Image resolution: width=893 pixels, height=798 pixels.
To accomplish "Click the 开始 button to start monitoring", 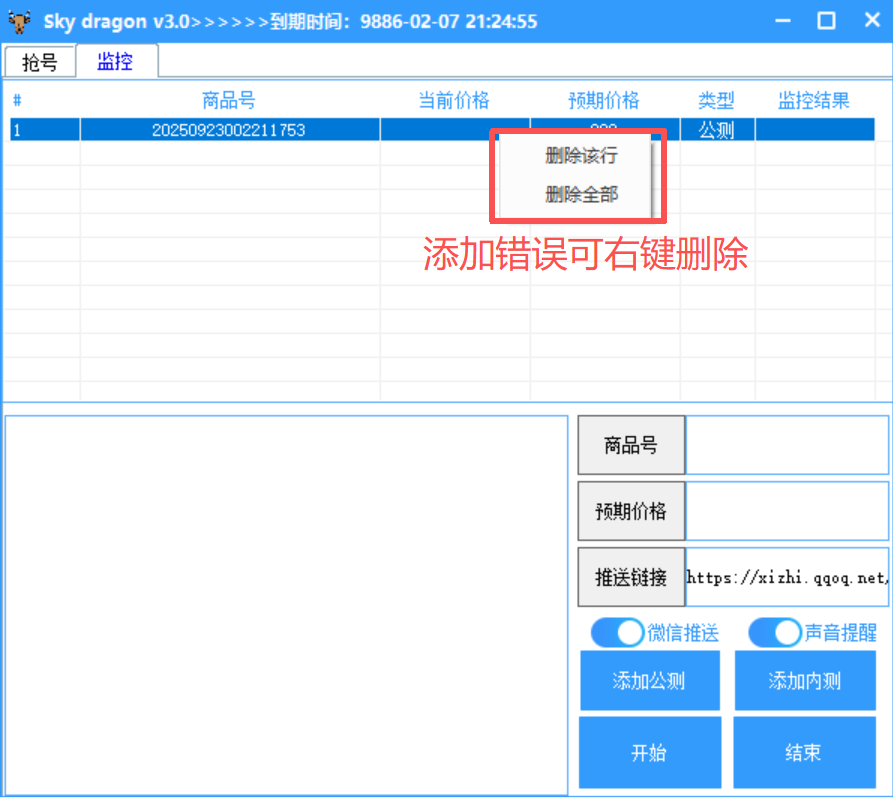I will (x=649, y=752).
